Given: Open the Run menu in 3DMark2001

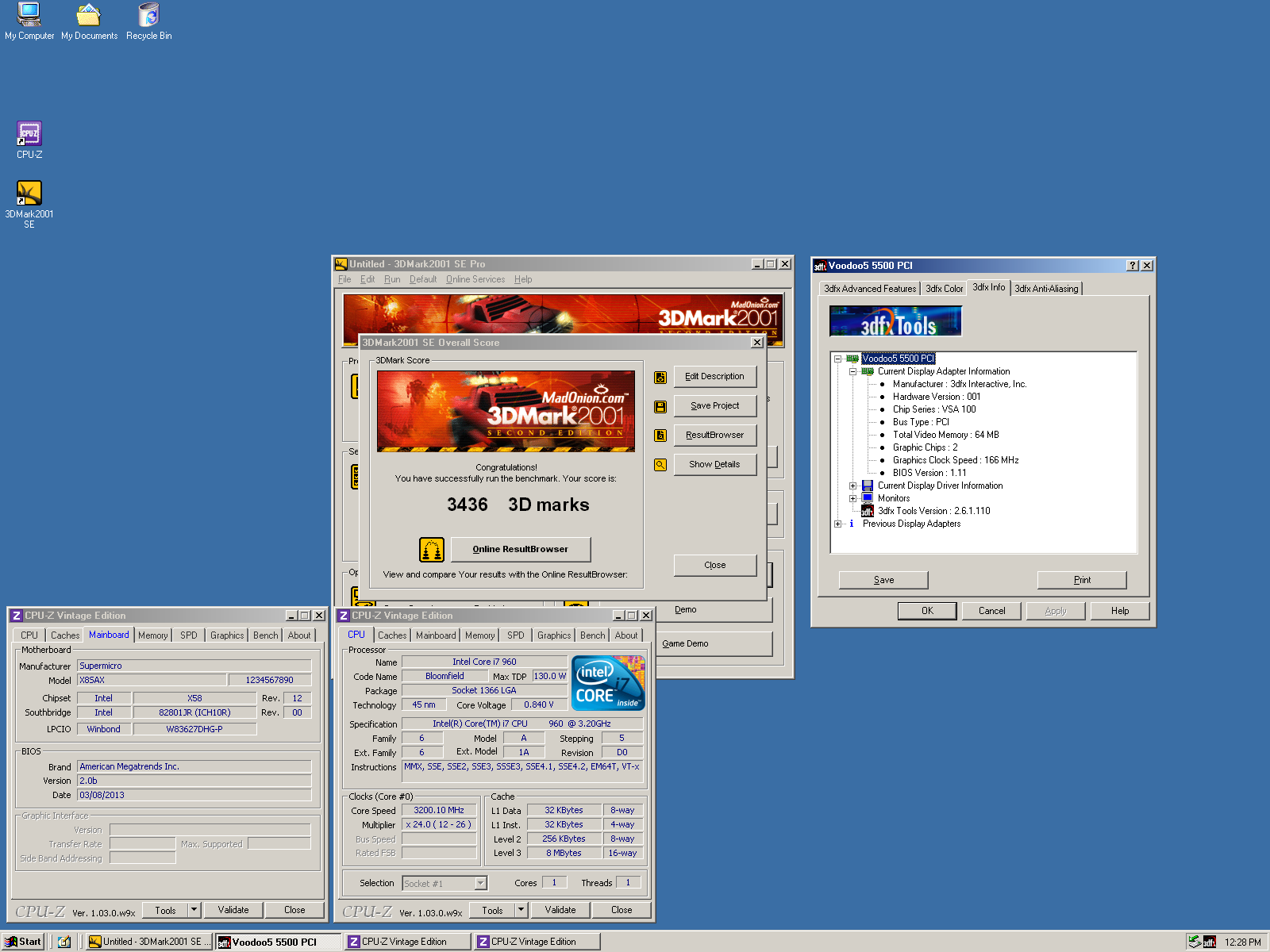Looking at the screenshot, I should point(392,279).
